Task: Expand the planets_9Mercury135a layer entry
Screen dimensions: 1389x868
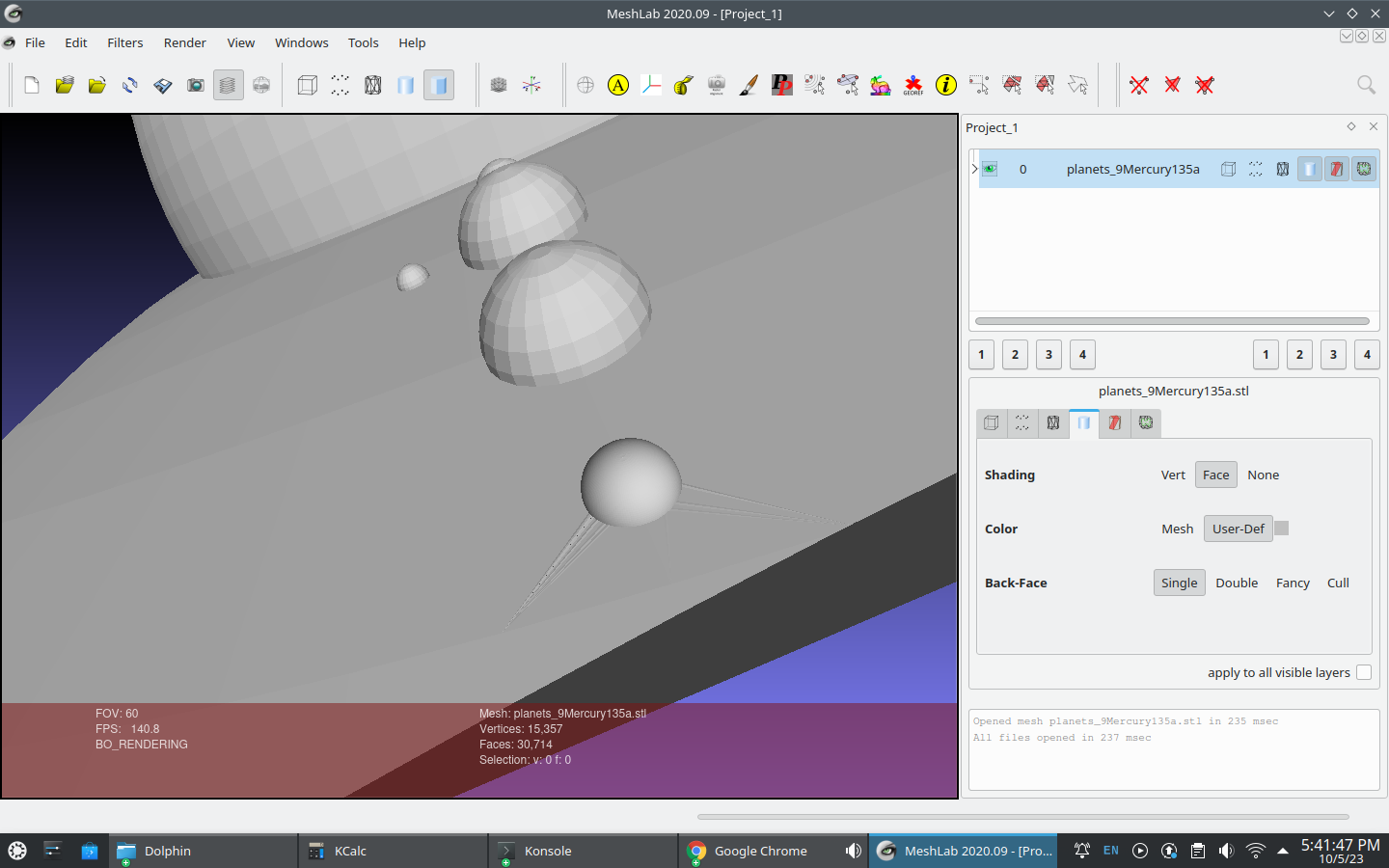Action: coord(973,169)
